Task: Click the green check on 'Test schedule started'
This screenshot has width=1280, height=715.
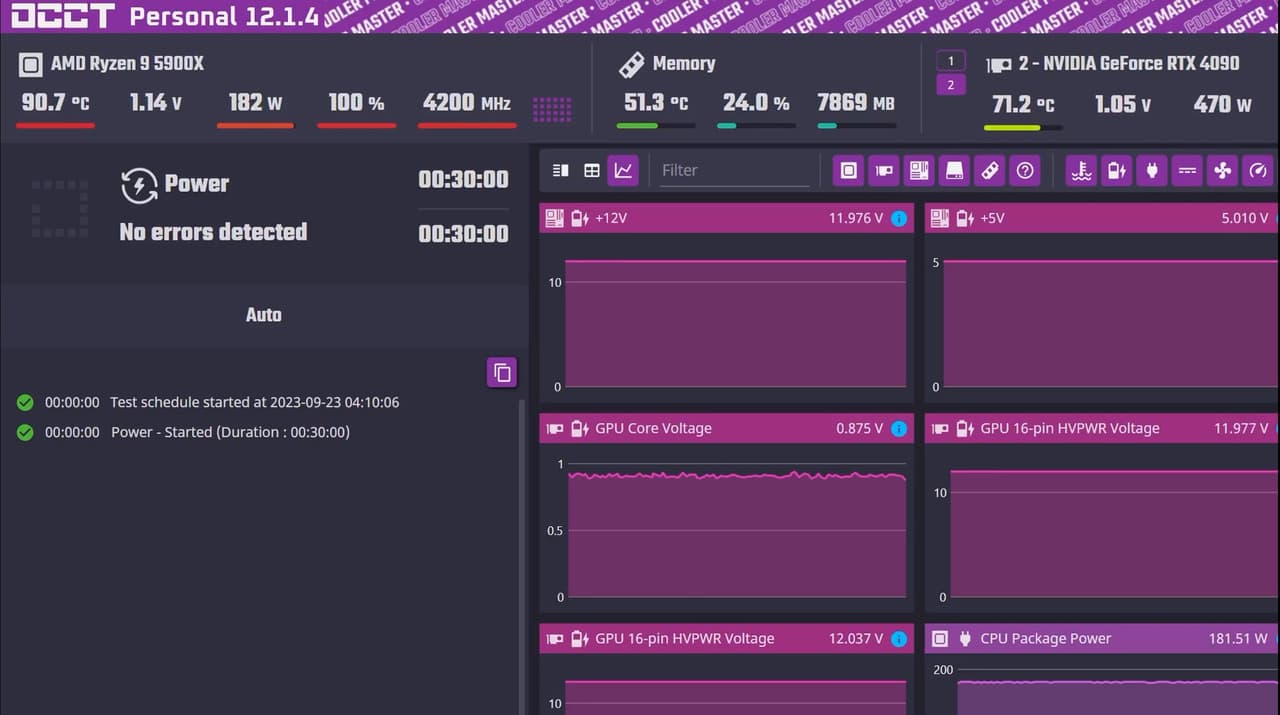Action: pyautogui.click(x=25, y=403)
